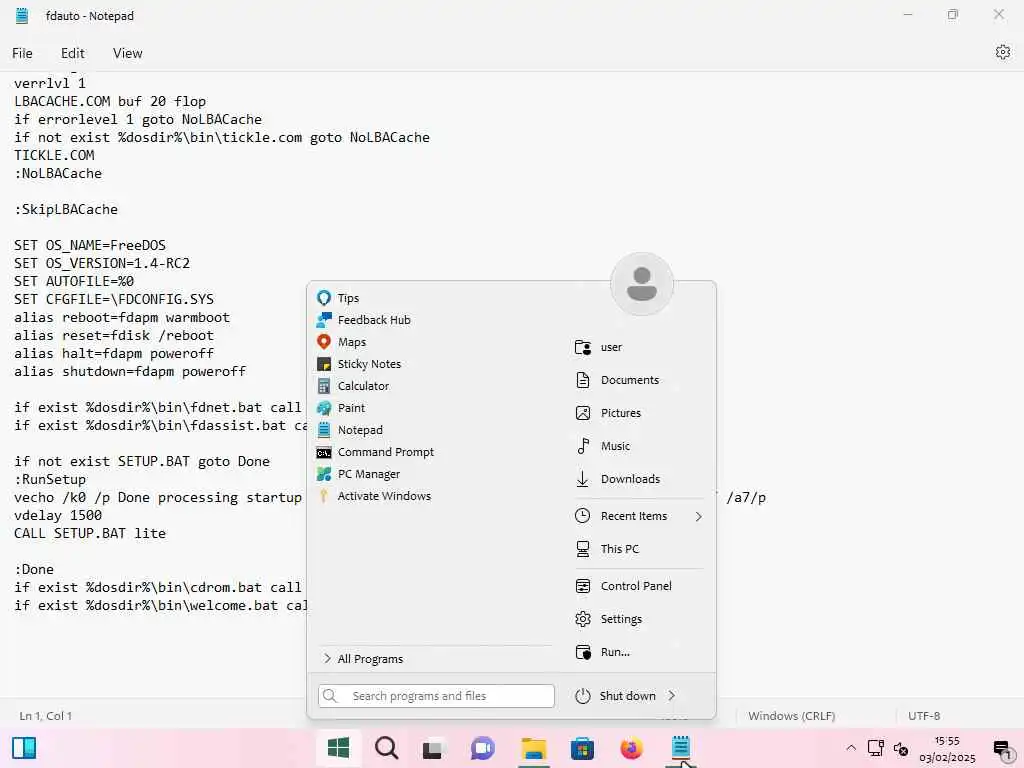Launch Command Prompt
This screenshot has width=1024, height=768.
click(x=376, y=452)
